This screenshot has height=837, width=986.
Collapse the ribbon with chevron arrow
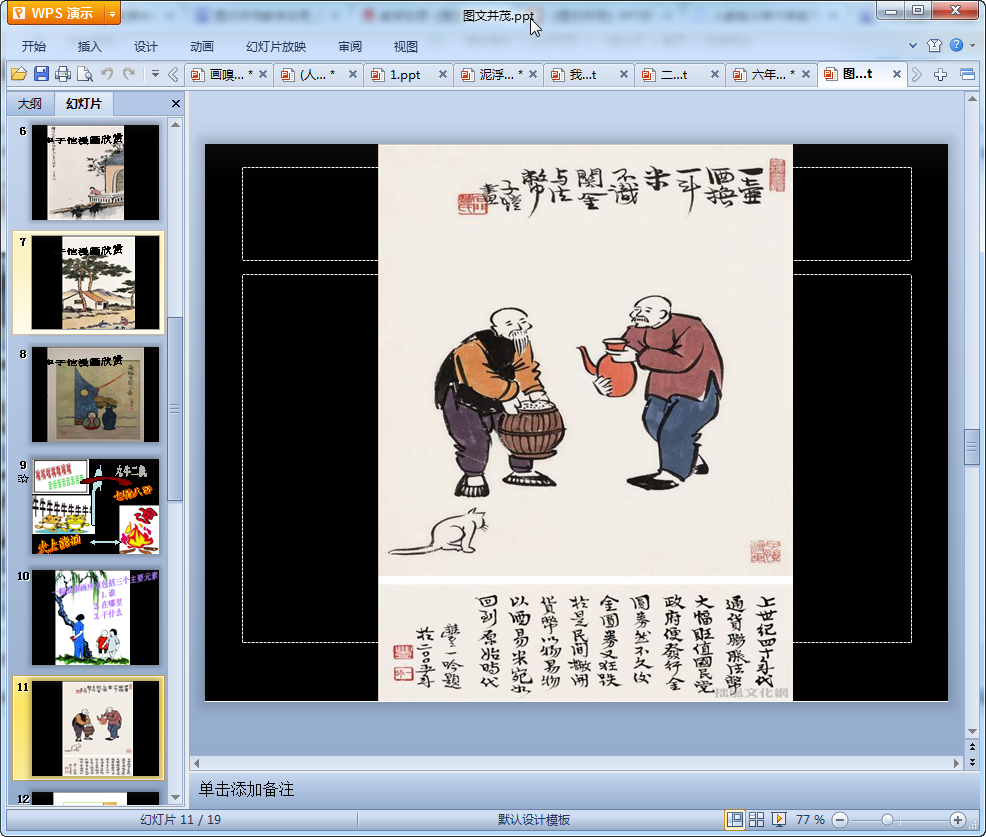tap(912, 45)
